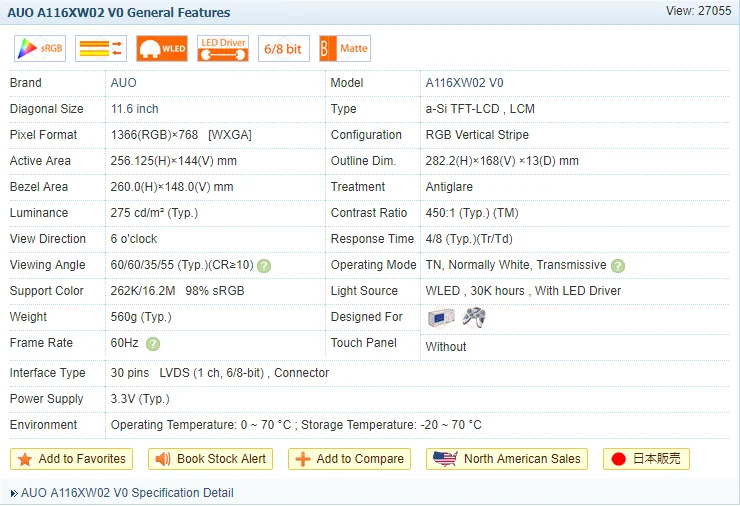Add panel to Compare list
The height and width of the screenshot is (506, 740).
[349, 459]
